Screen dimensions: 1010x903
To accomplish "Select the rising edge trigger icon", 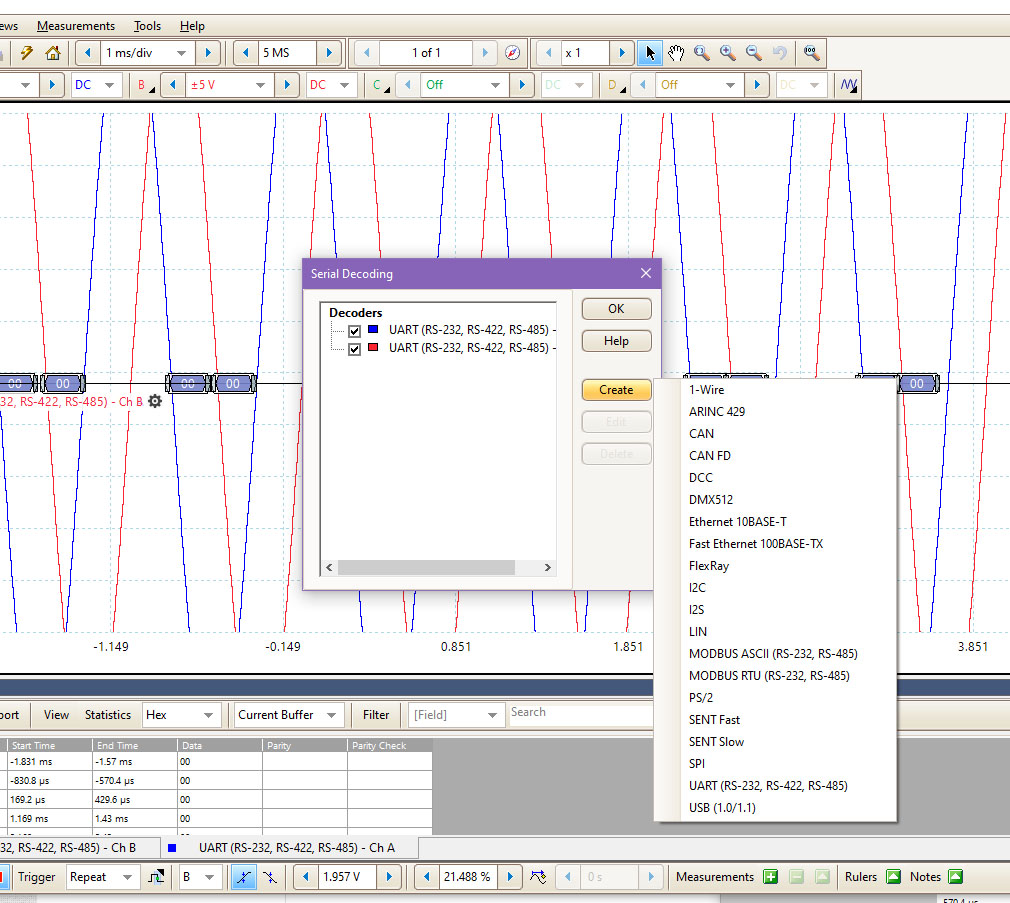I will pos(243,877).
